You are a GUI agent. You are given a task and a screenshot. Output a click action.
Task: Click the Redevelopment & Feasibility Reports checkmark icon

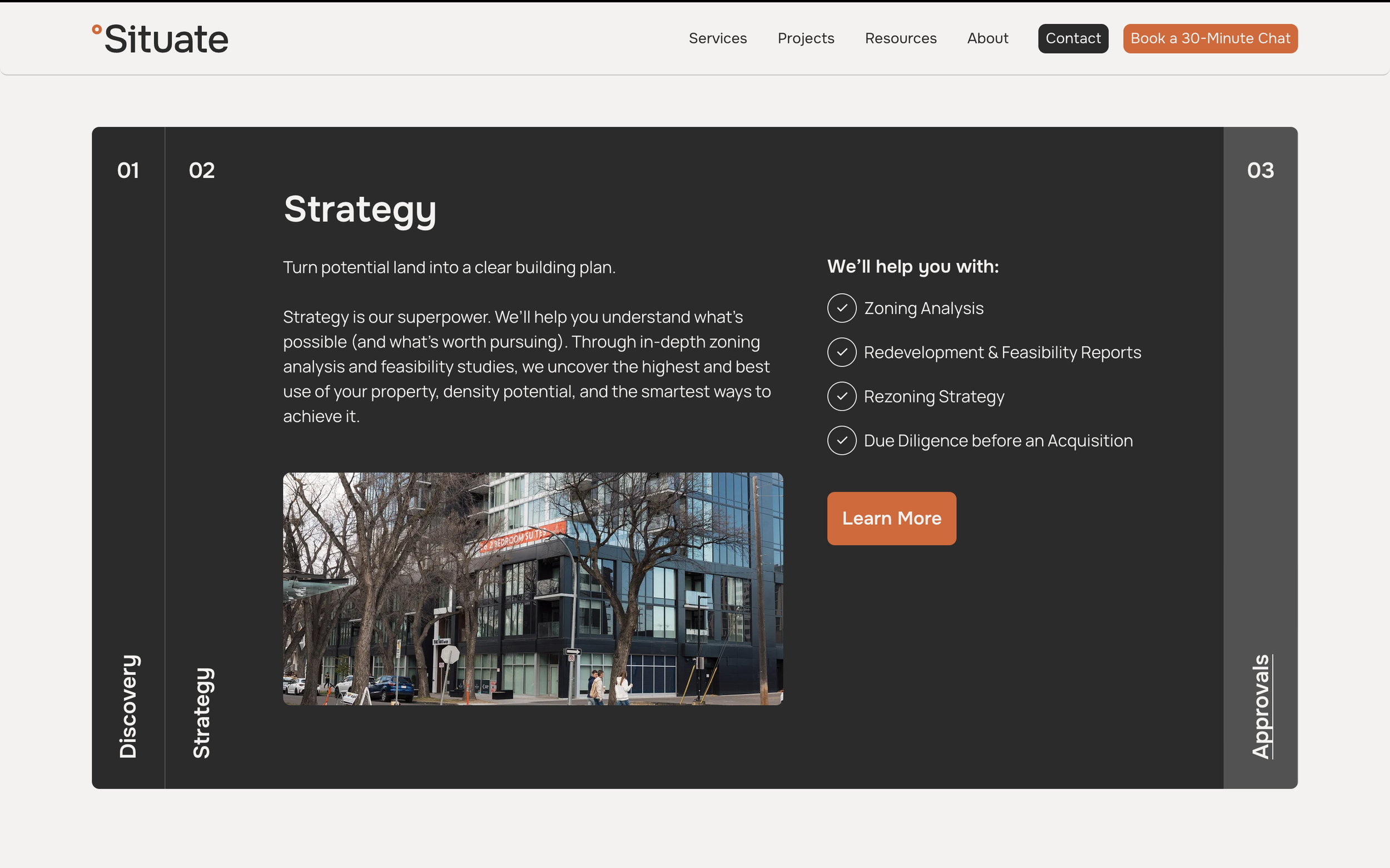pyautogui.click(x=841, y=353)
